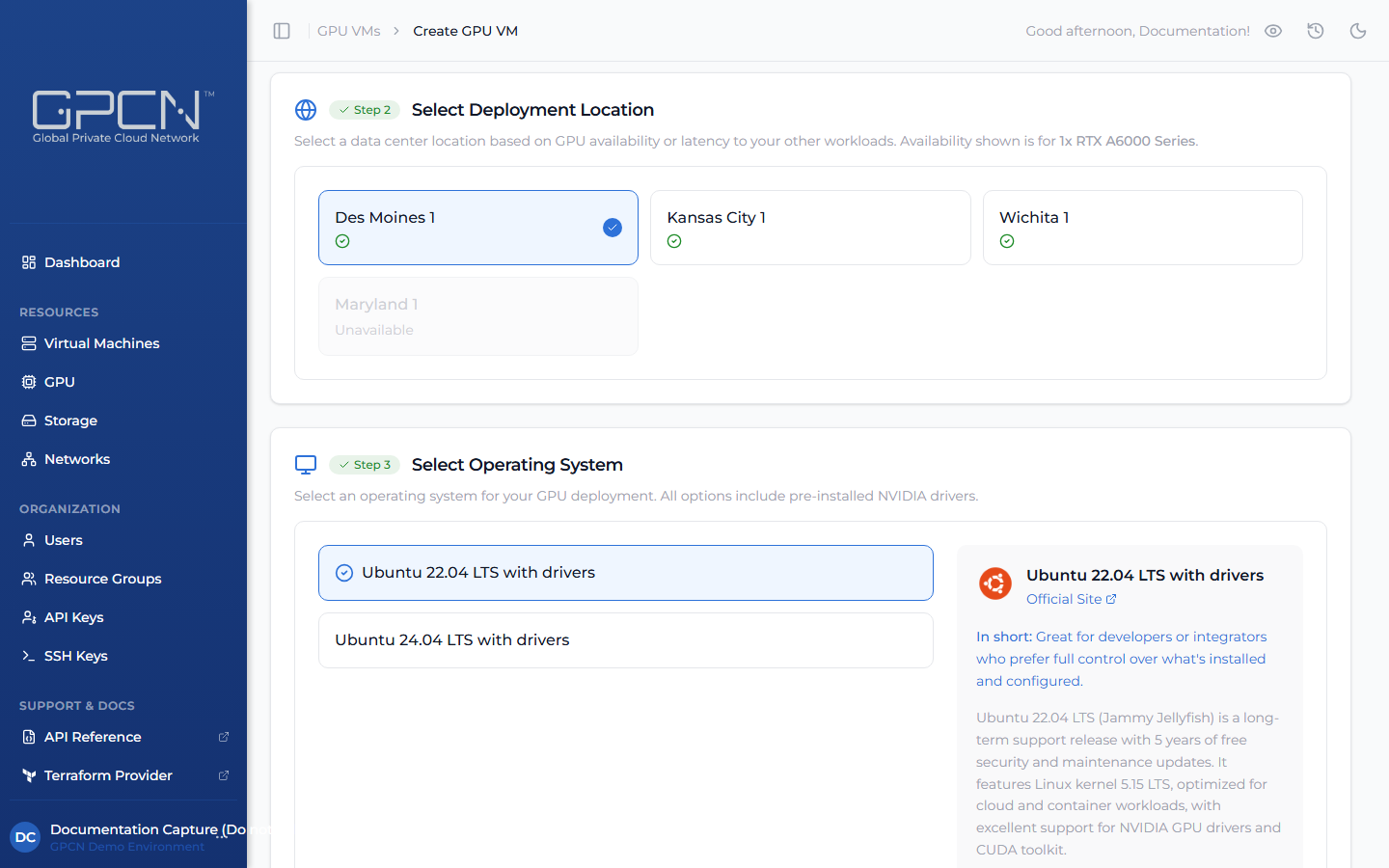Click the GPU chip icon

29,382
